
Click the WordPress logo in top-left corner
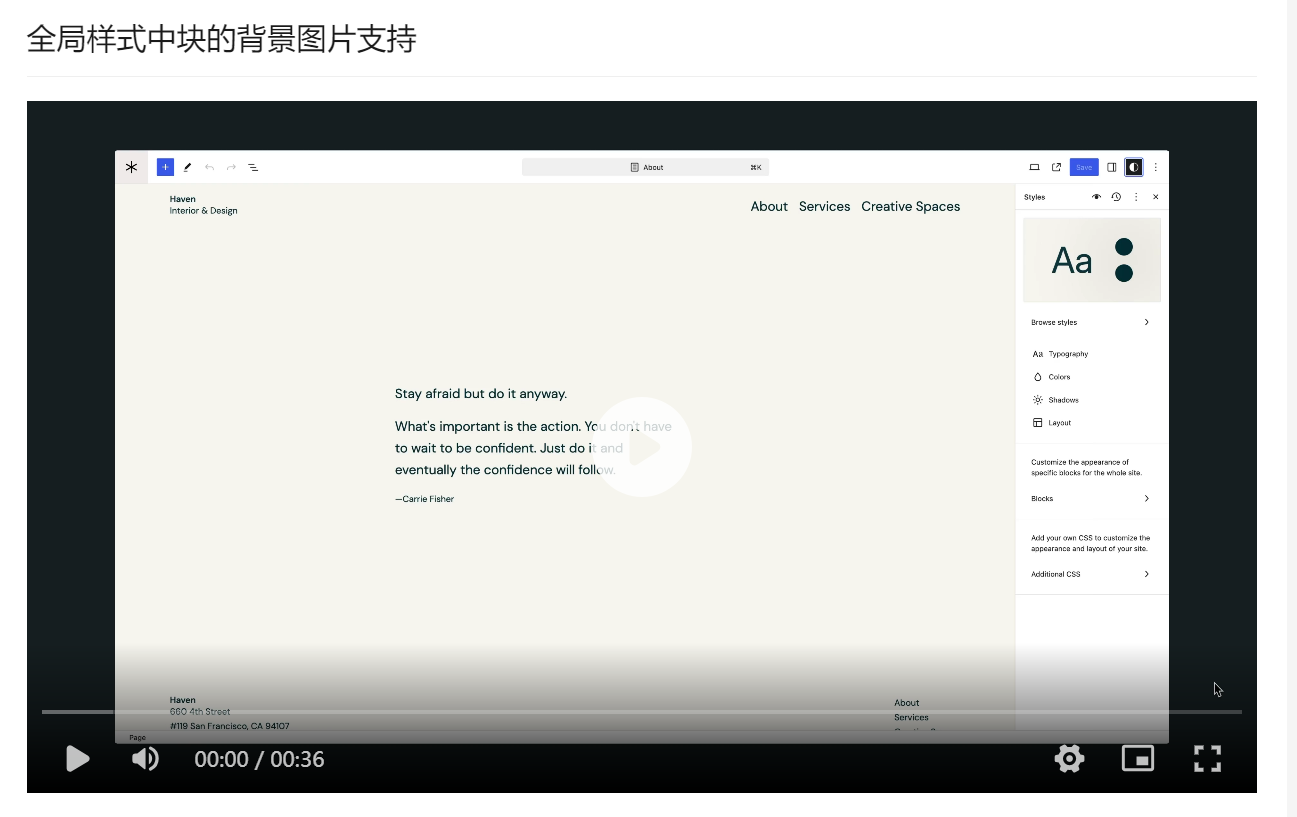(131, 167)
